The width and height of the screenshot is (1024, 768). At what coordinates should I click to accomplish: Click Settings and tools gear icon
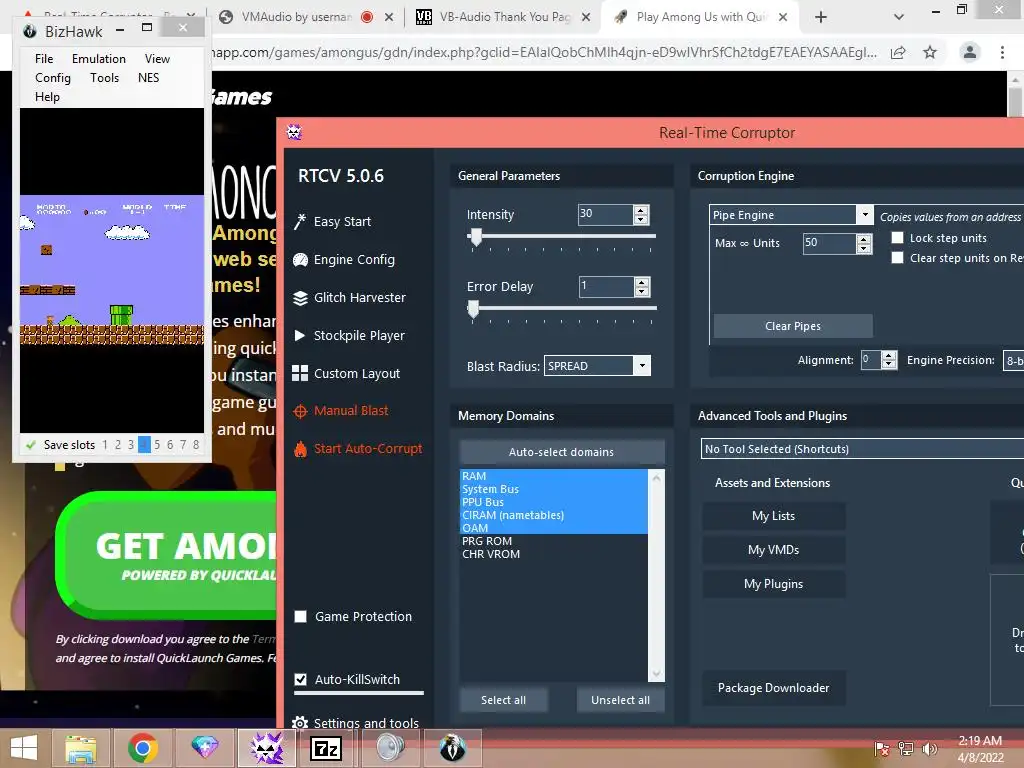click(300, 723)
